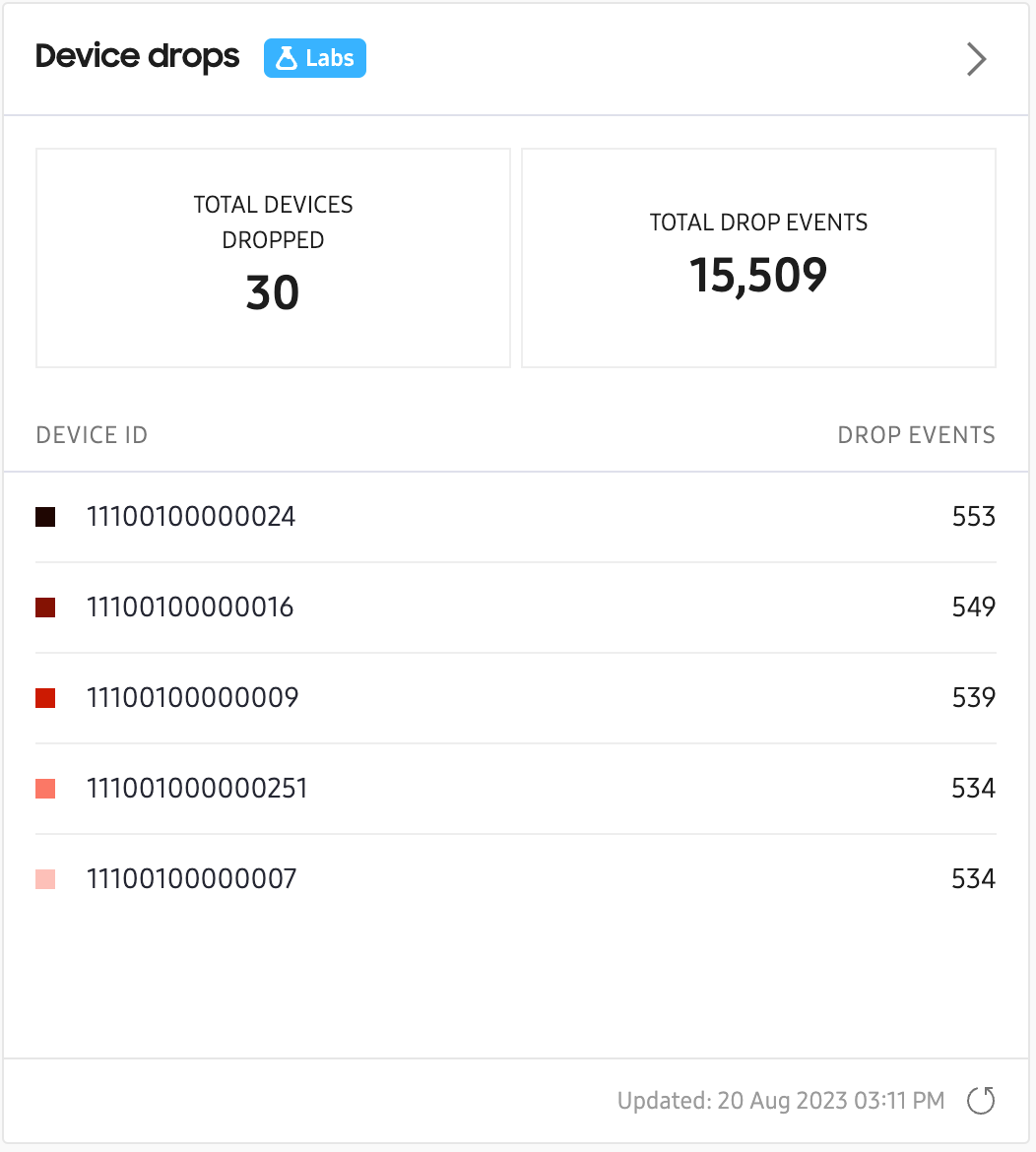1036x1152 pixels.
Task: Open device ID 11100100000016 row
Action: tap(516, 608)
